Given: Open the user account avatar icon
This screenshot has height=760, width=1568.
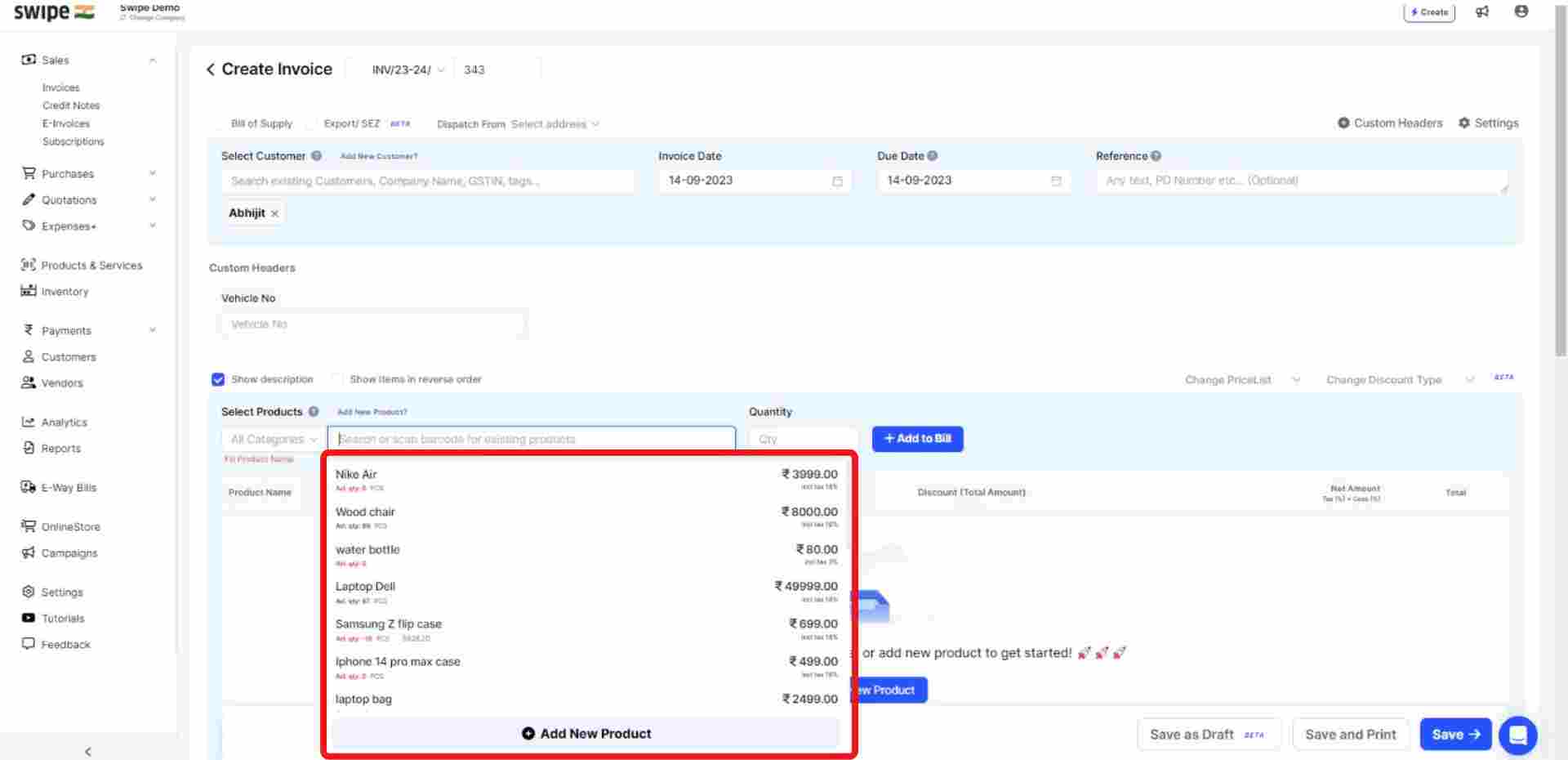Looking at the screenshot, I should click(1521, 11).
